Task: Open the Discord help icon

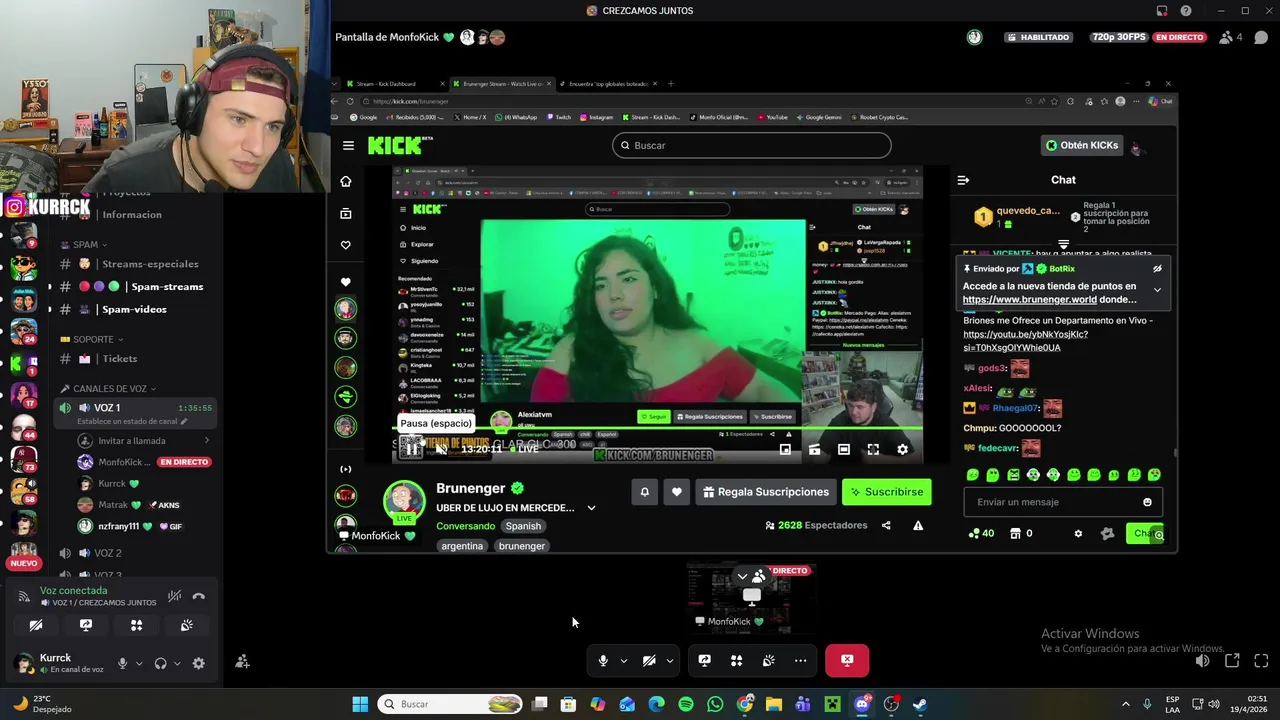Action: coord(1186,11)
